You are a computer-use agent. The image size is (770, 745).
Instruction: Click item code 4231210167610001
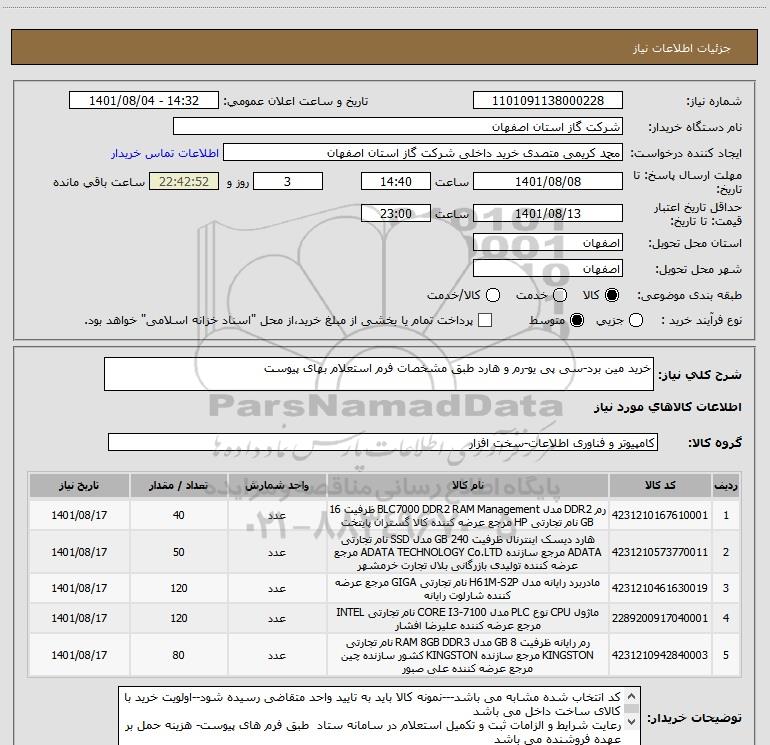(660, 515)
